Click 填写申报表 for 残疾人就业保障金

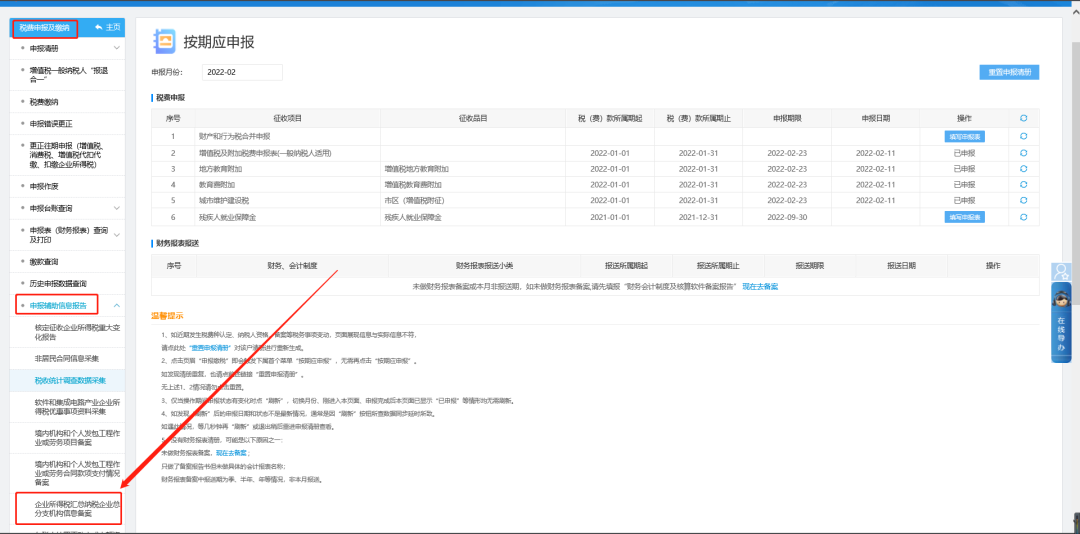pyautogui.click(x=964, y=217)
